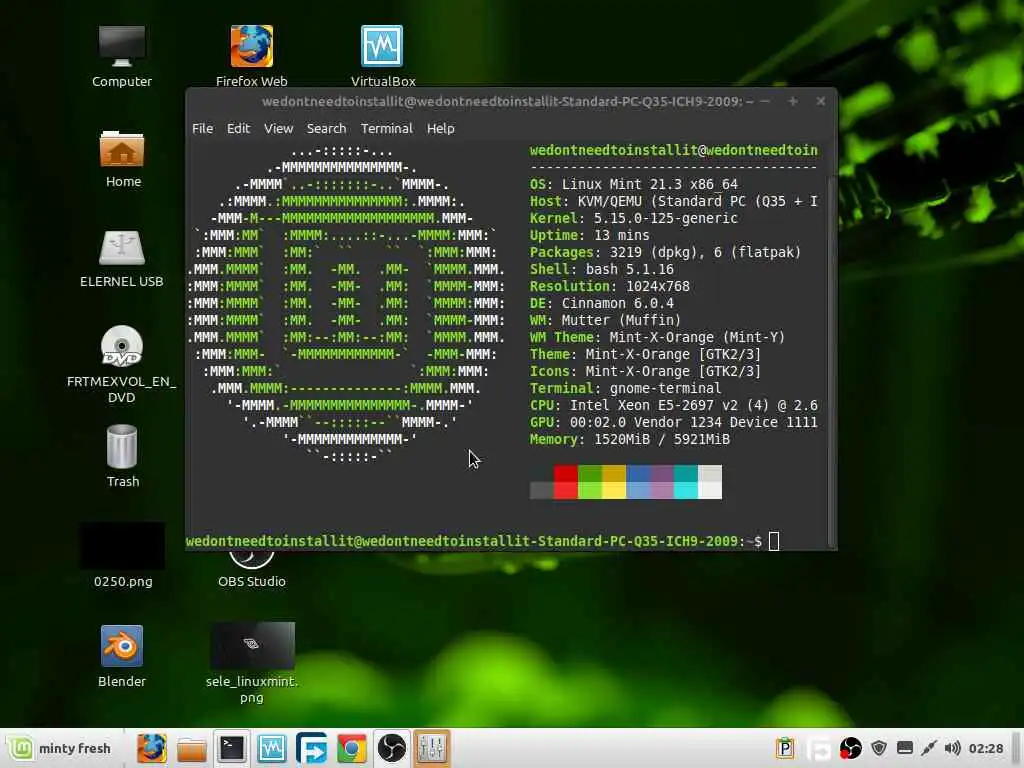Open the file manager folder icon in panel

point(191,749)
